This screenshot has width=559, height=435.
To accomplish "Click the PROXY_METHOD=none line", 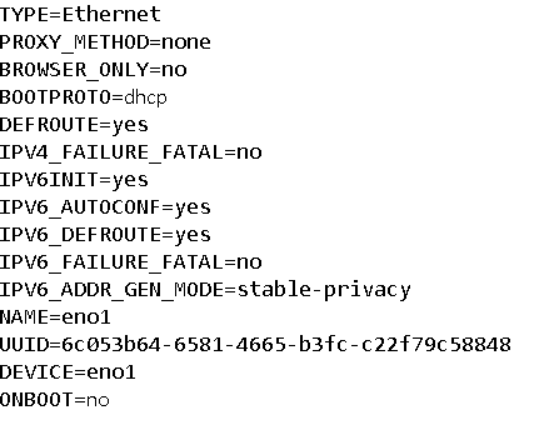I will click(106, 42).
